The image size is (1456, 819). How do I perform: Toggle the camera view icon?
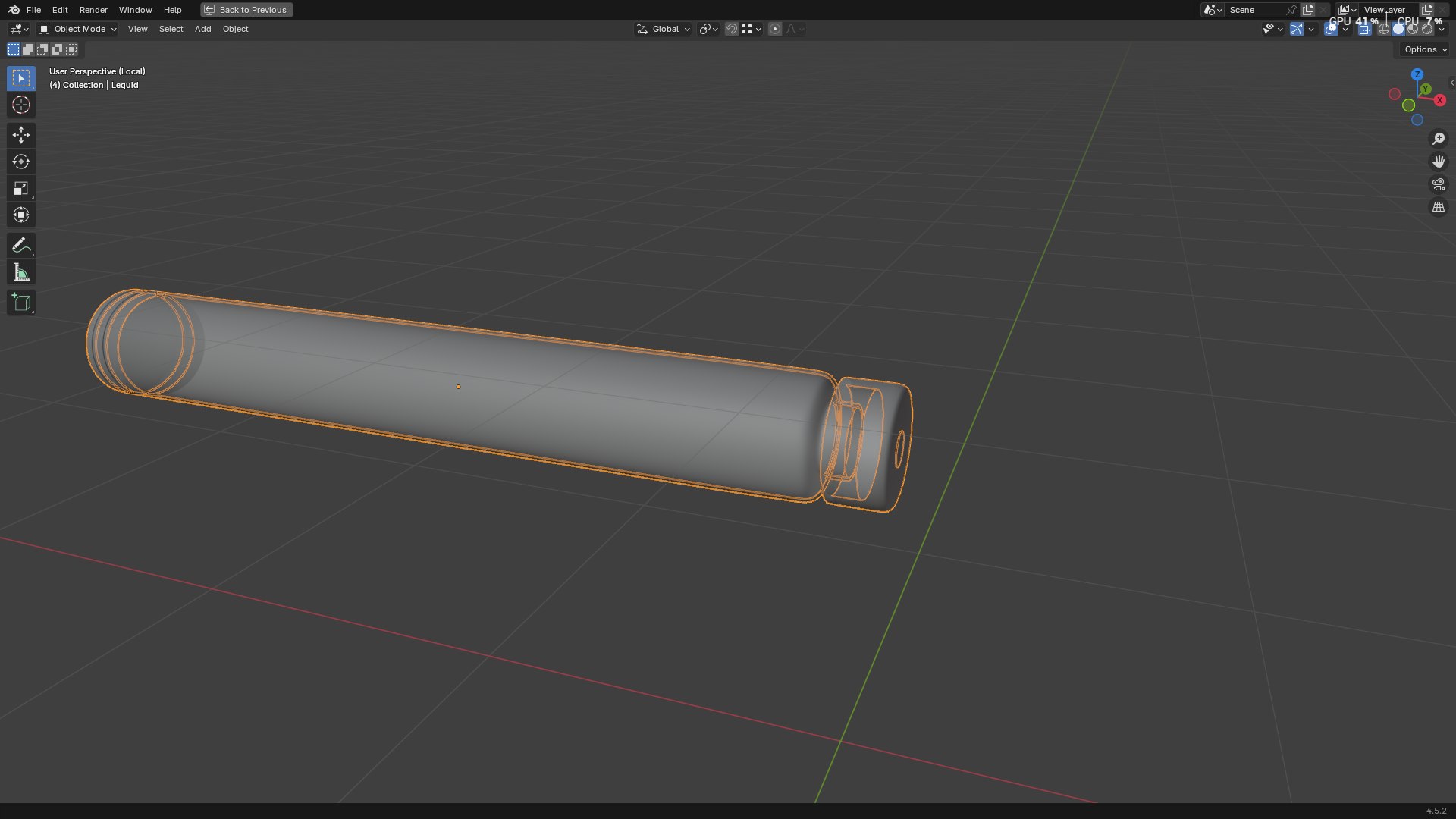coord(1438,184)
